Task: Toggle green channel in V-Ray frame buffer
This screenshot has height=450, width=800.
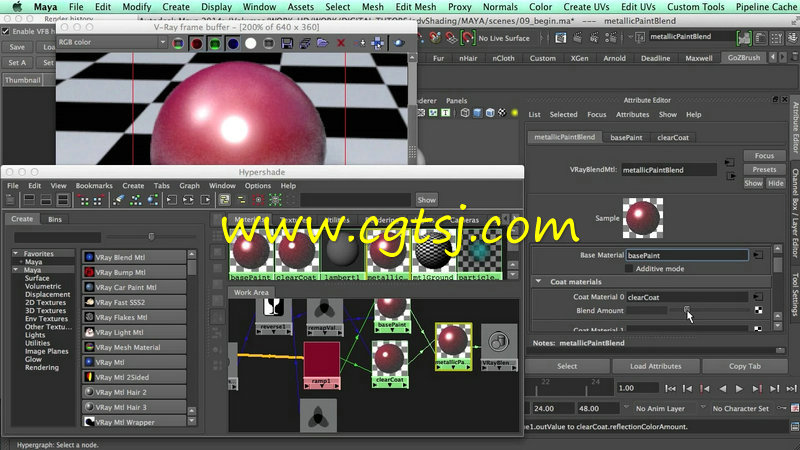Action: pyautogui.click(x=215, y=43)
